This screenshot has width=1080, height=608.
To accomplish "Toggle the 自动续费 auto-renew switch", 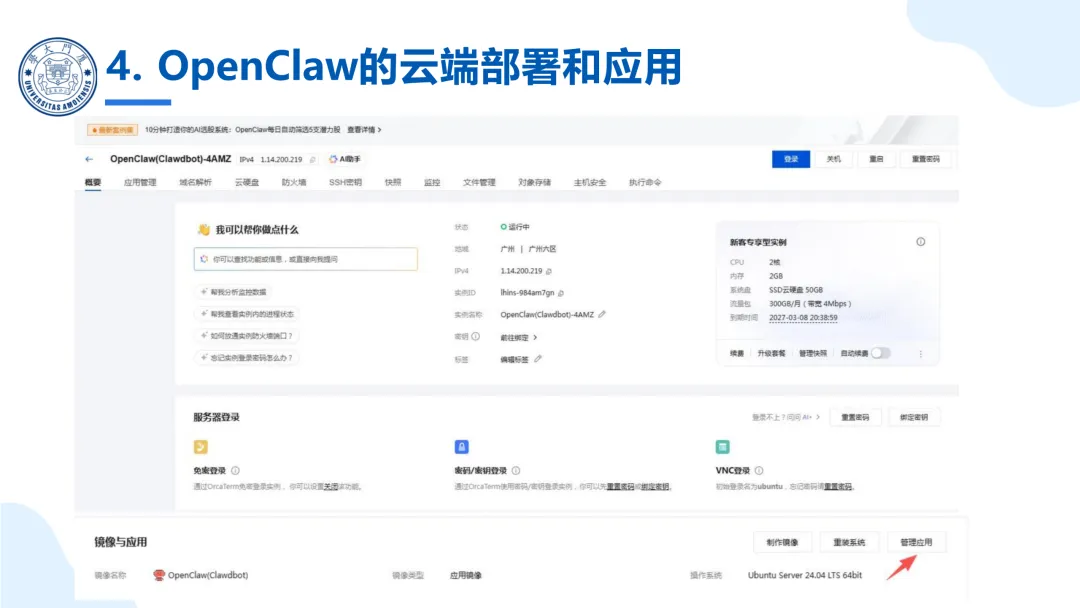I will [880, 353].
